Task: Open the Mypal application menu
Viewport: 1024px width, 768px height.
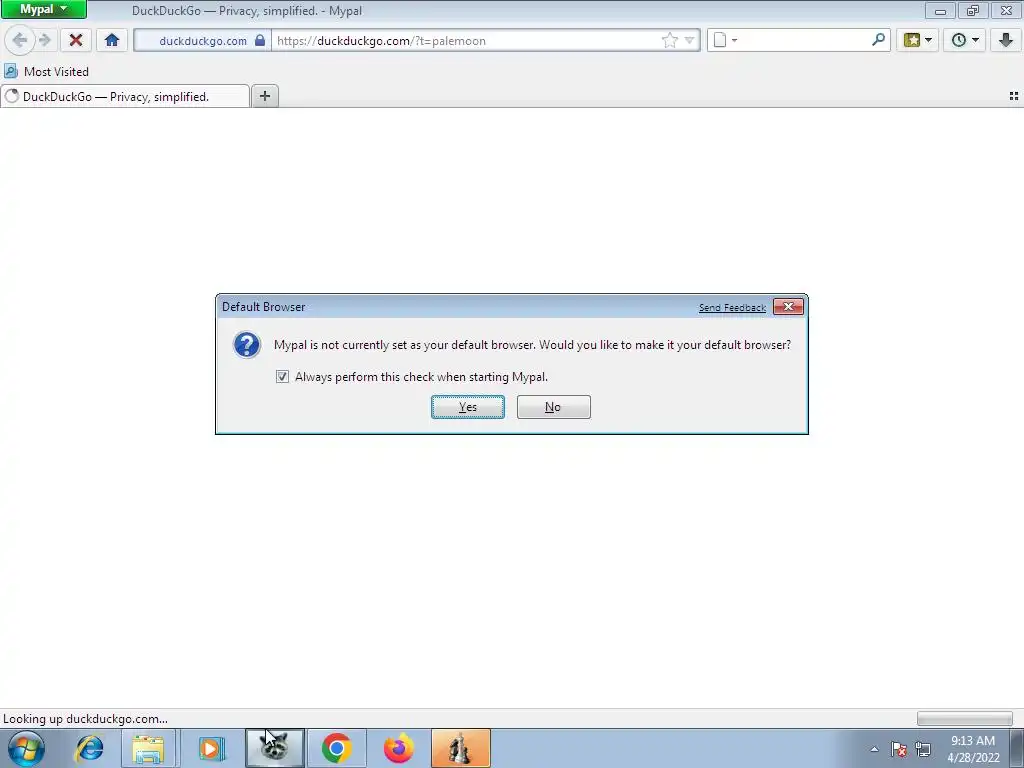Action: click(x=43, y=9)
